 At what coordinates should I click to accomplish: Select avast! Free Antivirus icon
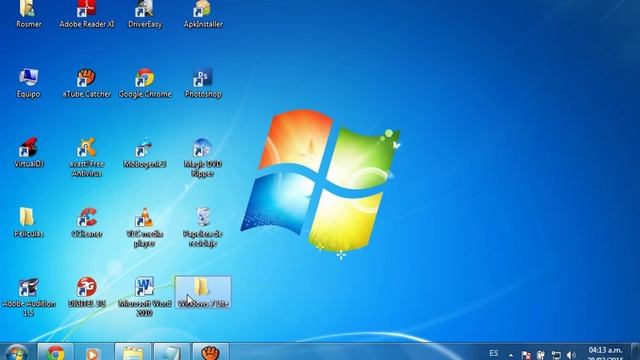[87, 158]
